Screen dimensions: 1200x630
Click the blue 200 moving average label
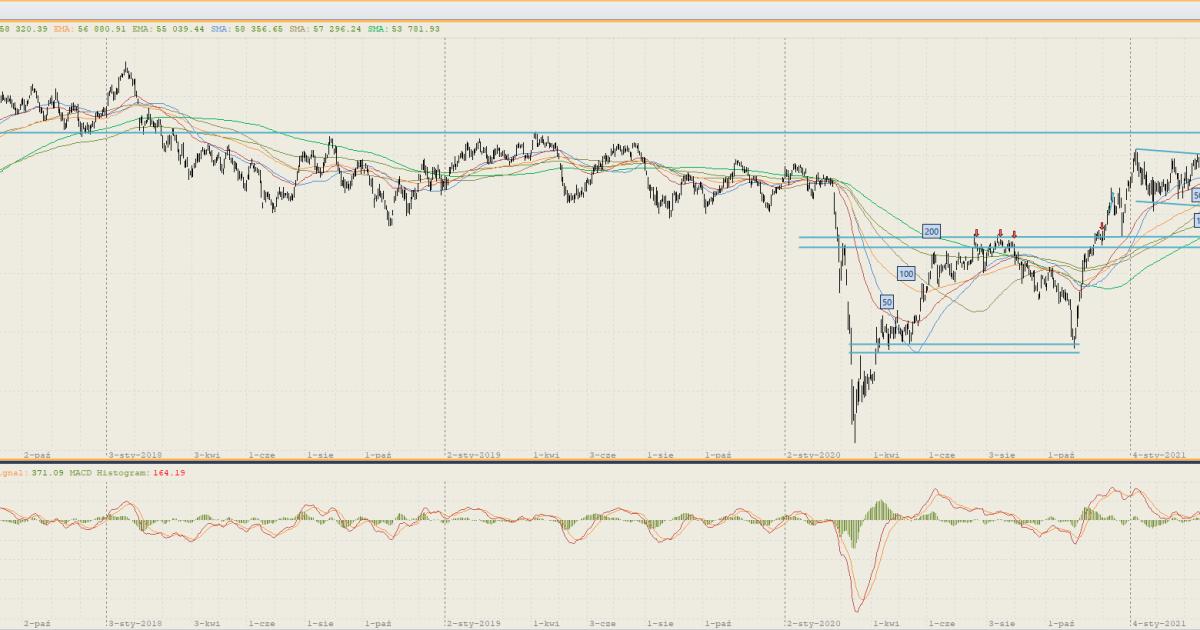tap(931, 231)
